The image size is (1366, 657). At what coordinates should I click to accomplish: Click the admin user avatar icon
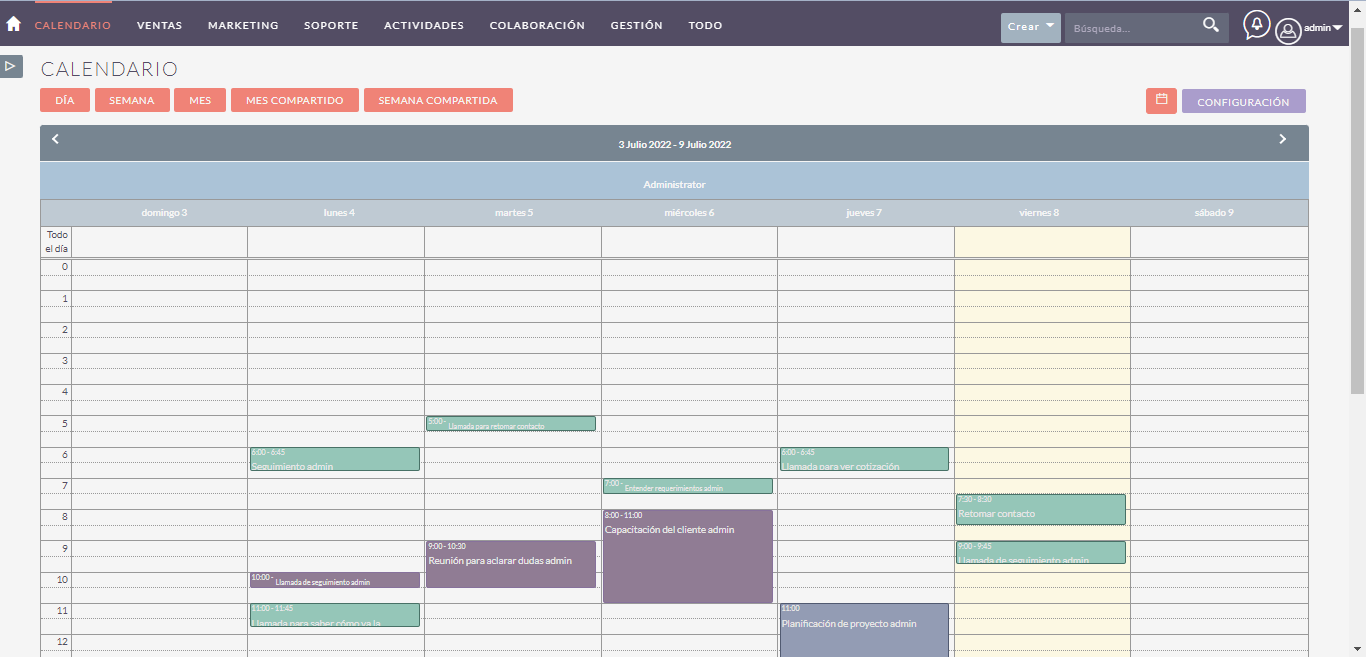[1288, 31]
